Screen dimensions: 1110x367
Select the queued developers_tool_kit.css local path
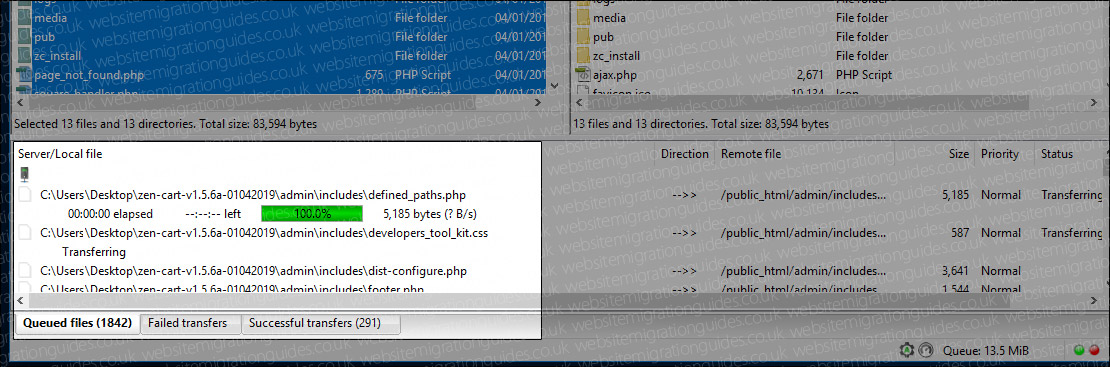pos(264,232)
